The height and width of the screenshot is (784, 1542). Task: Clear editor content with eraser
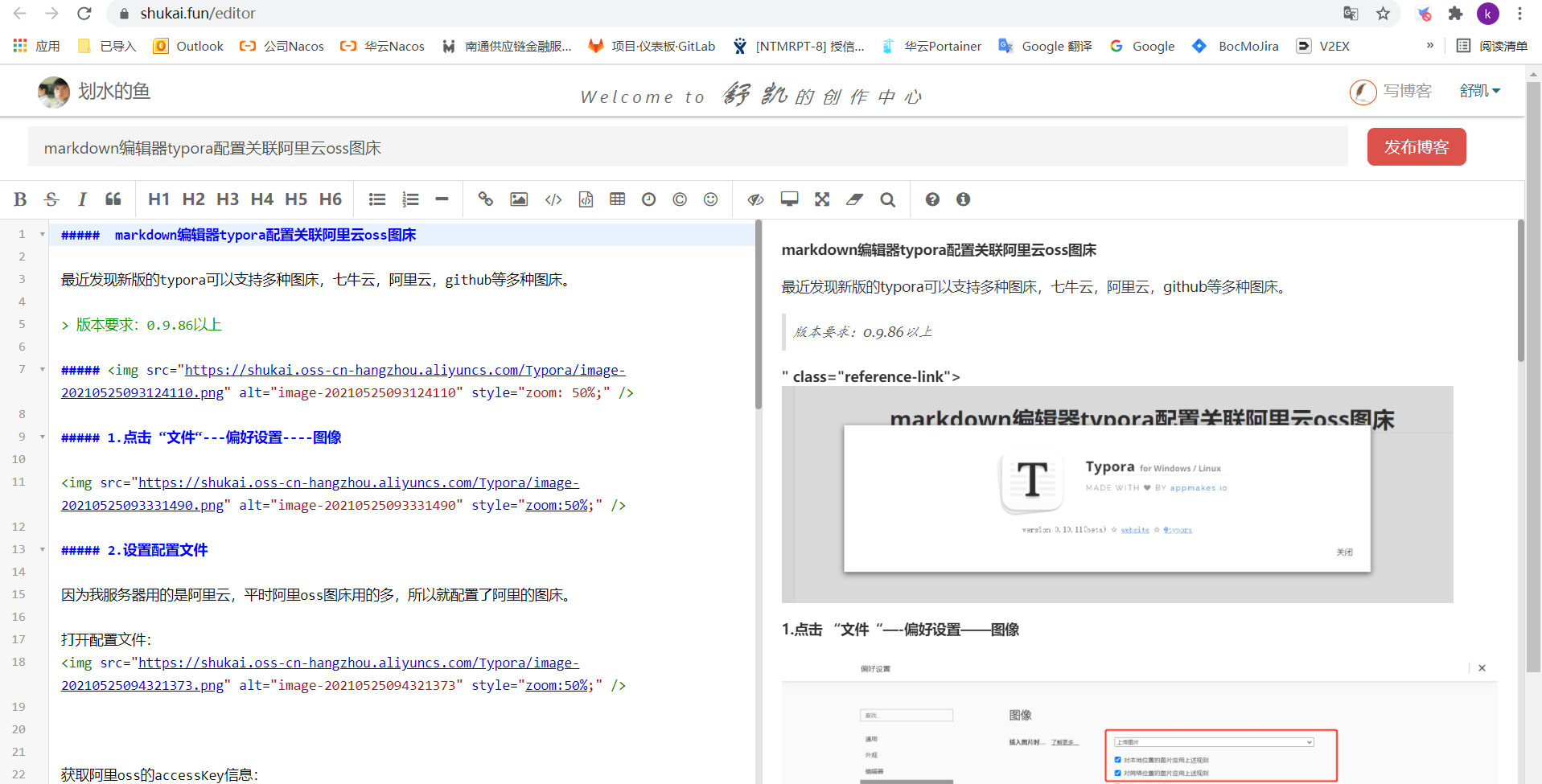[x=854, y=199]
